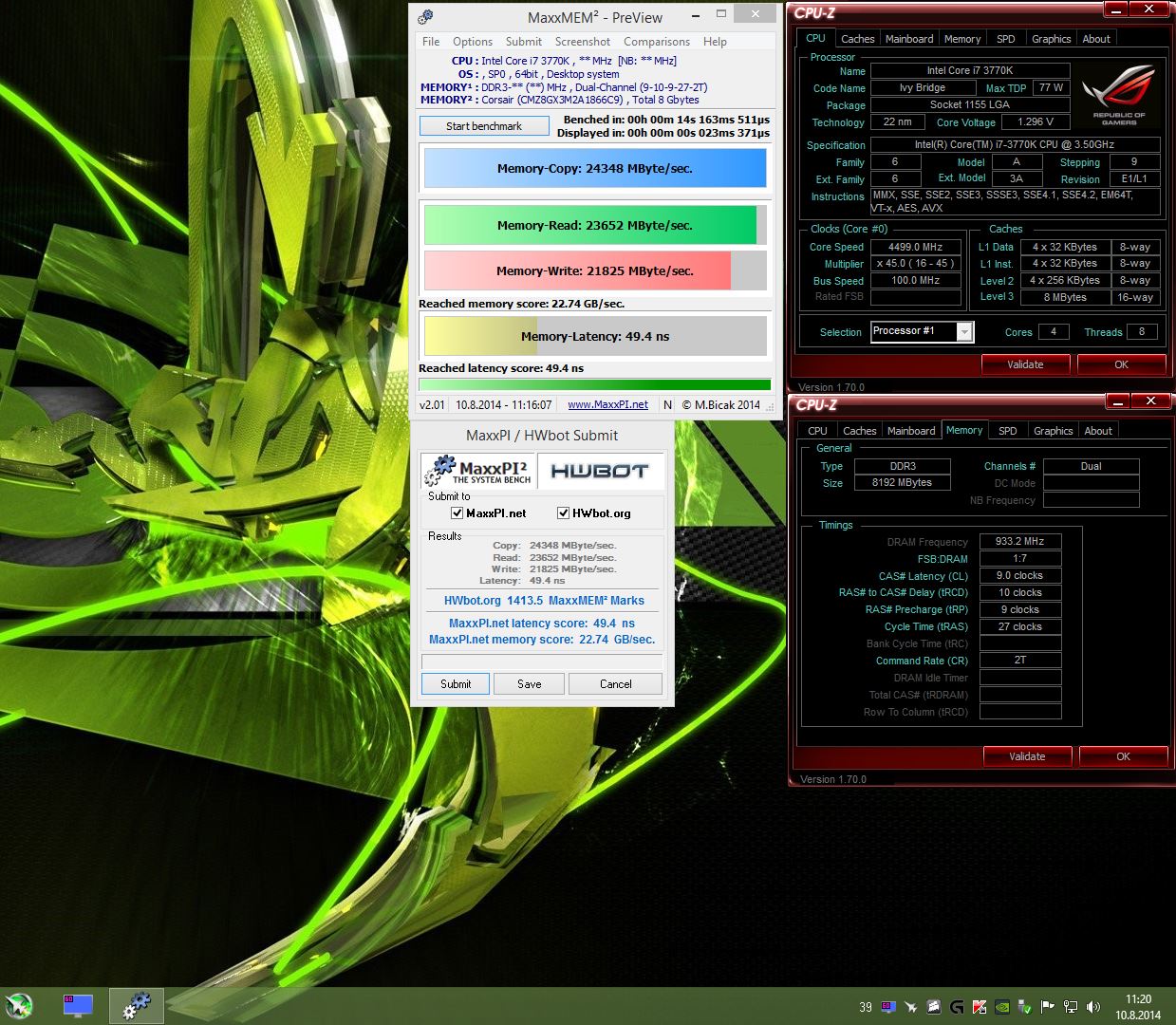Open the network connection tray icon

[x=1071, y=1007]
